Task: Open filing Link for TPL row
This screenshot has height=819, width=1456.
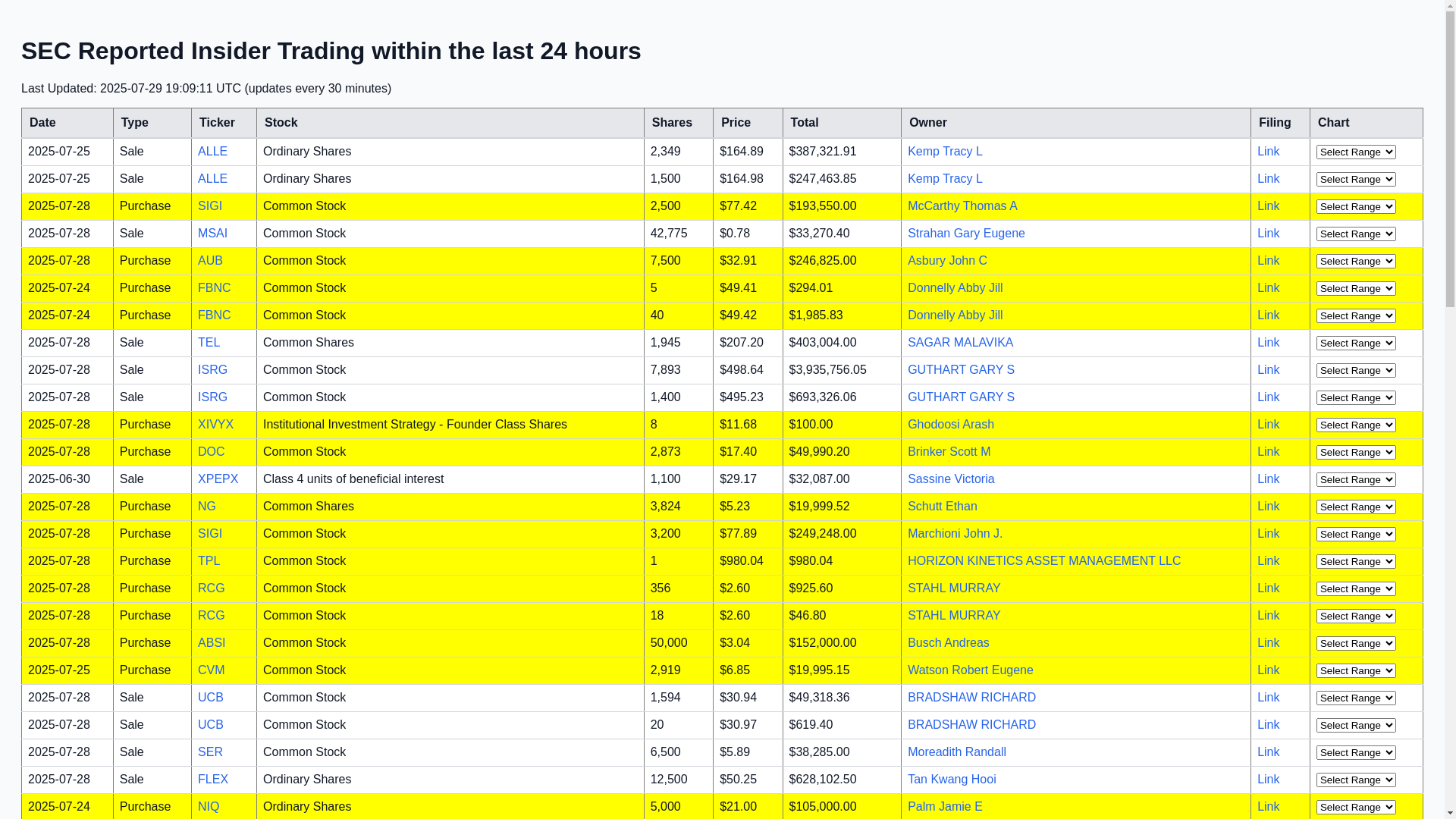Action: point(1268,561)
